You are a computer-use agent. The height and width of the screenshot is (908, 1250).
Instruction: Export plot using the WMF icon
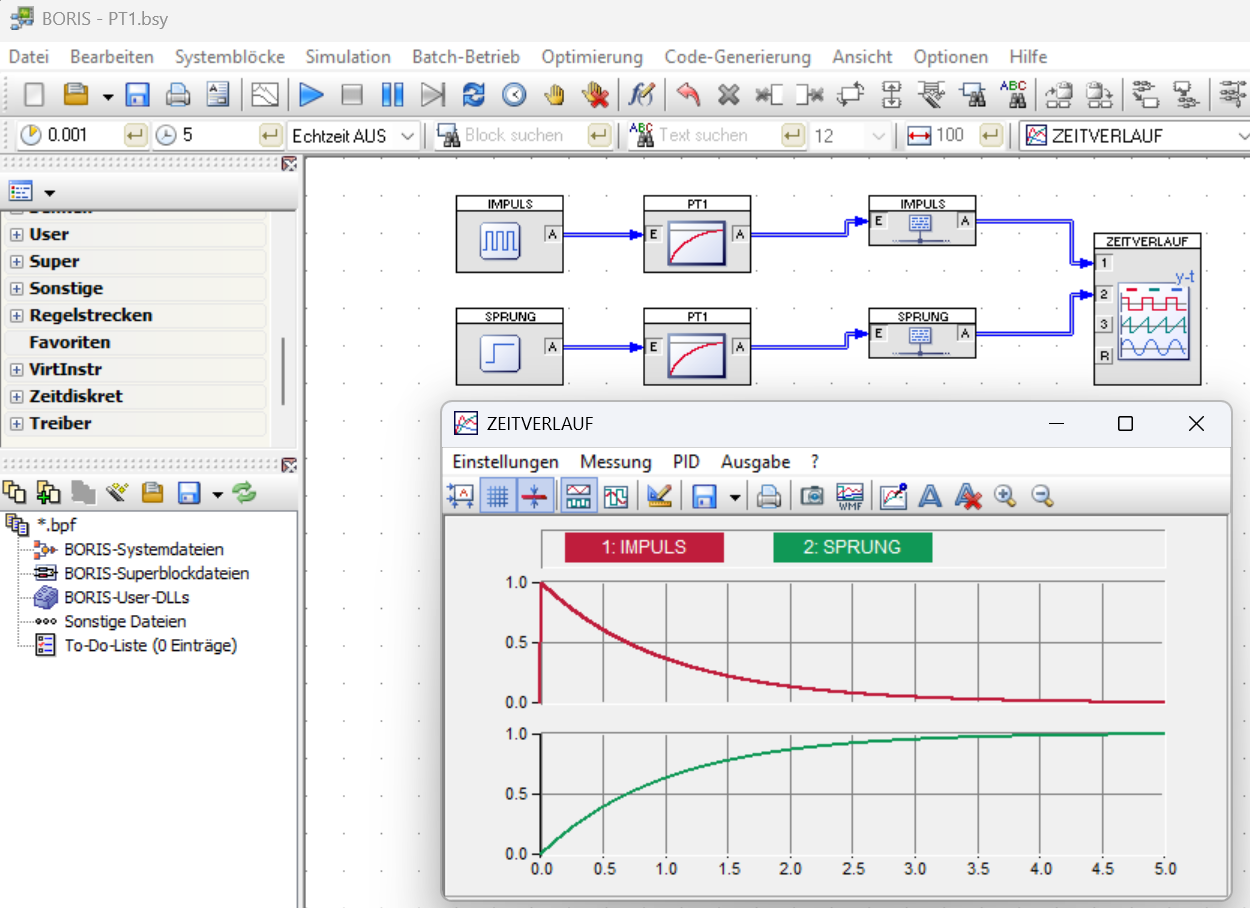(850, 496)
